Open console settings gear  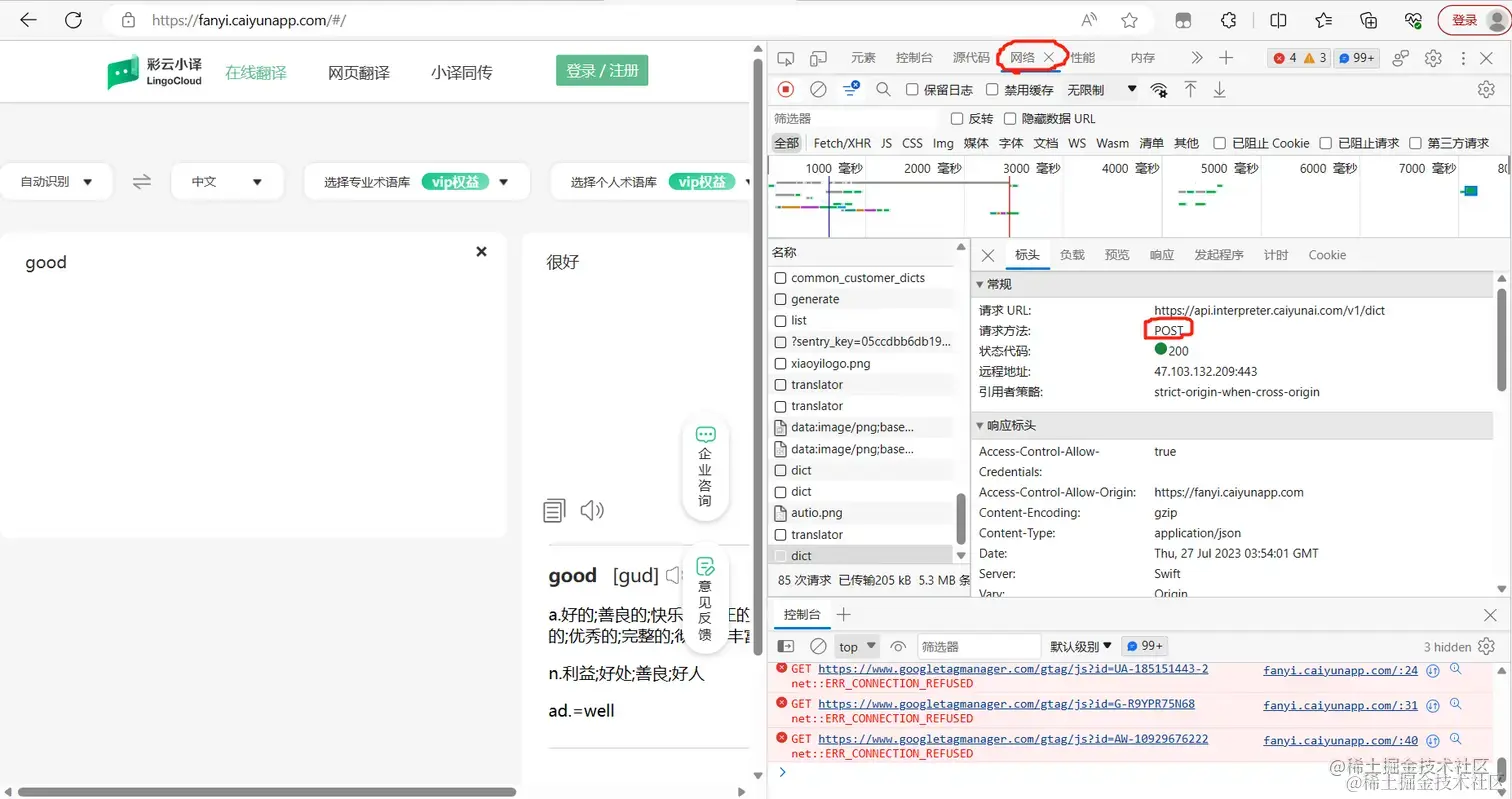pos(1486,646)
